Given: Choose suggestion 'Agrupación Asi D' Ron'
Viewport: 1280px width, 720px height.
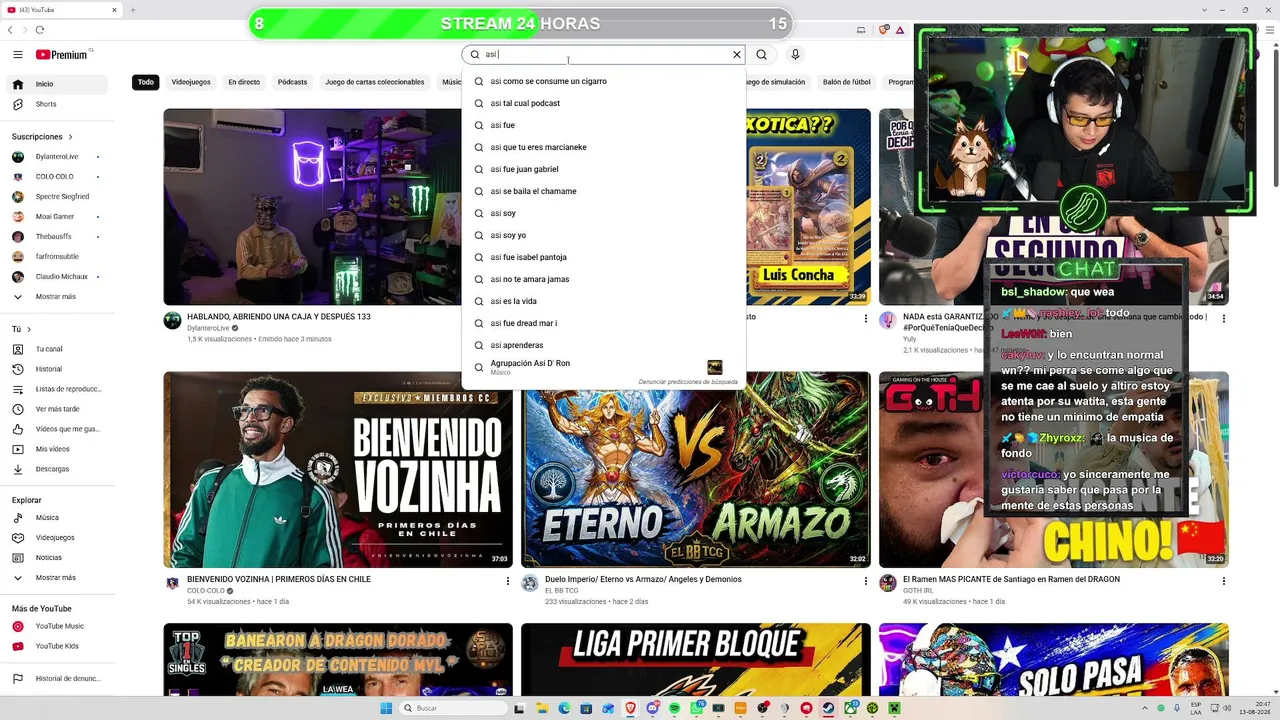Looking at the screenshot, I should (x=604, y=367).
